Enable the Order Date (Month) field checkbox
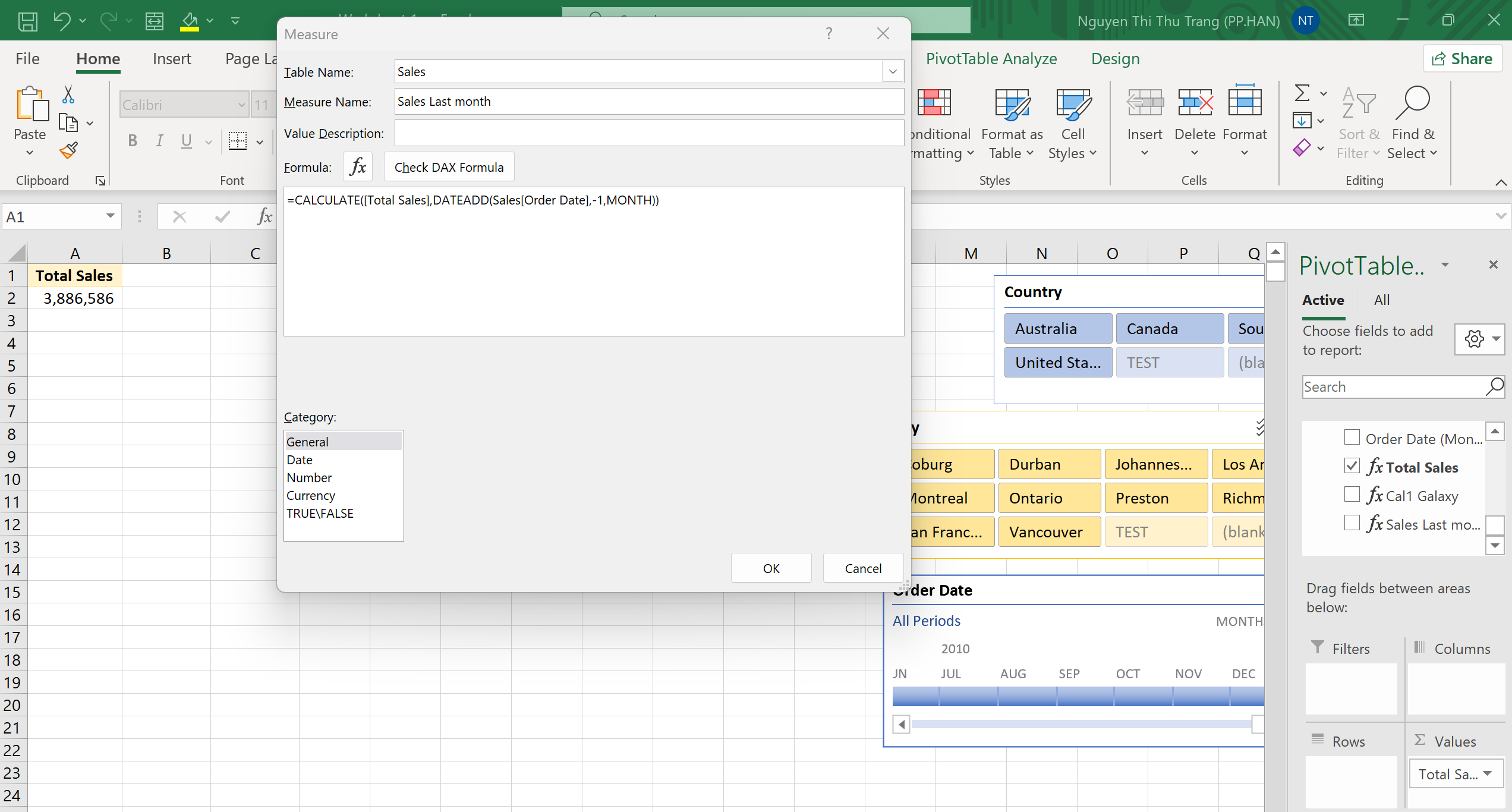 [1352, 438]
